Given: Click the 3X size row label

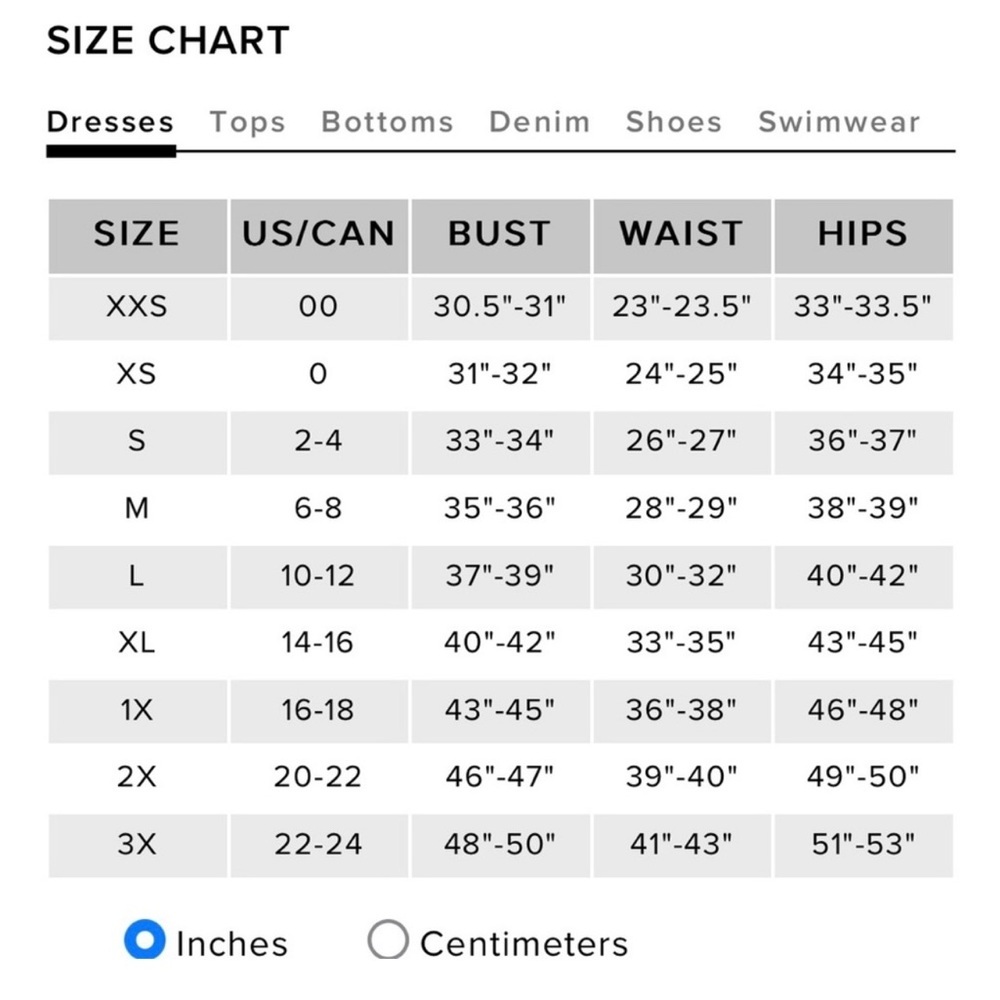Looking at the screenshot, I should pos(136,844).
